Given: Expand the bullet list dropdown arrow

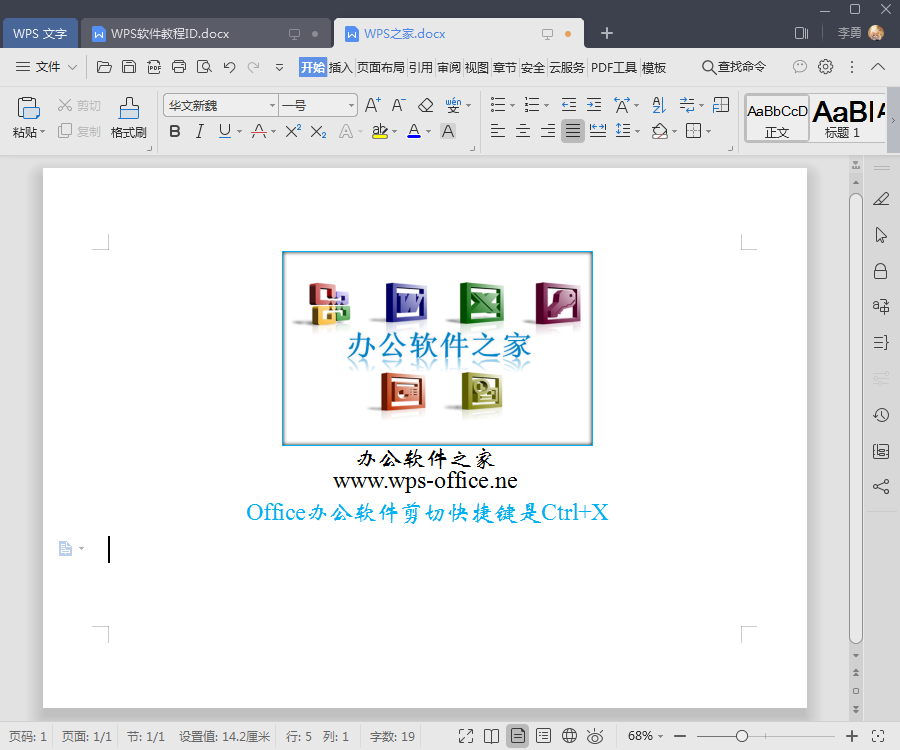Looking at the screenshot, I should [x=512, y=106].
